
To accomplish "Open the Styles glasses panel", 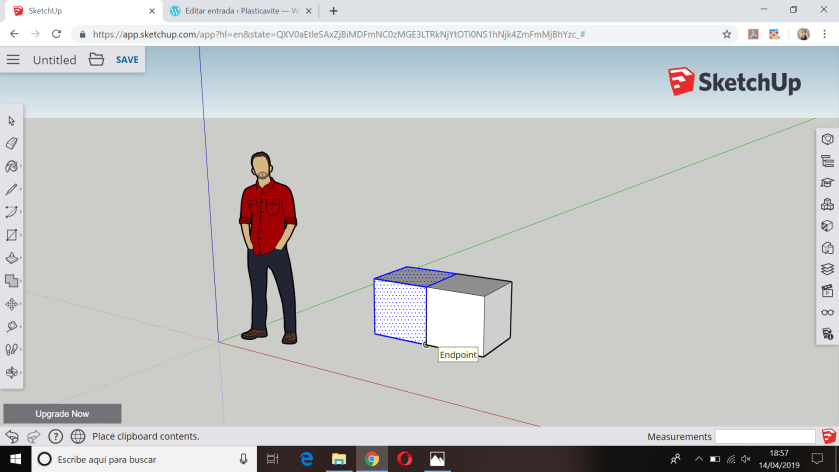I will [x=827, y=312].
